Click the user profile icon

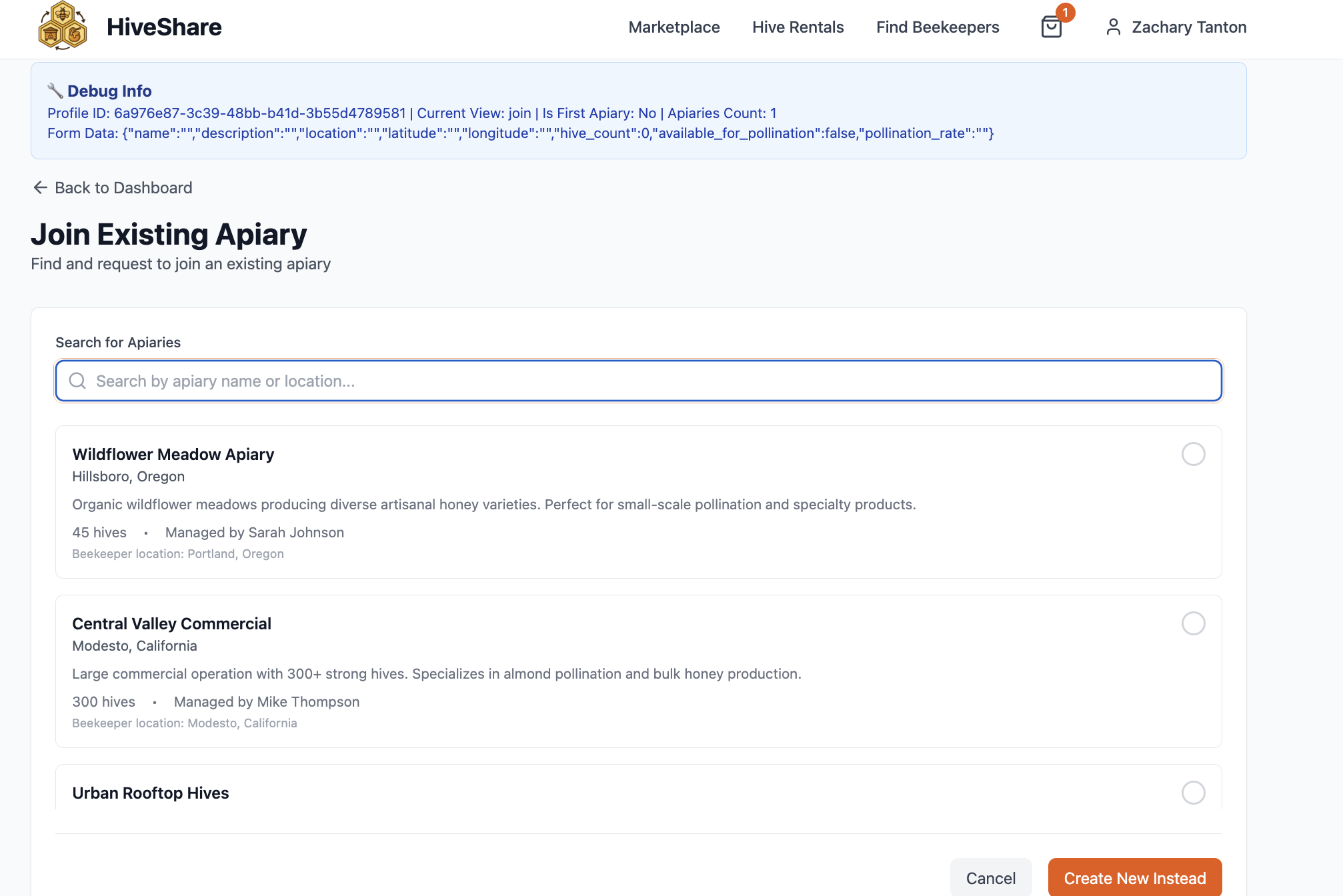(1113, 27)
